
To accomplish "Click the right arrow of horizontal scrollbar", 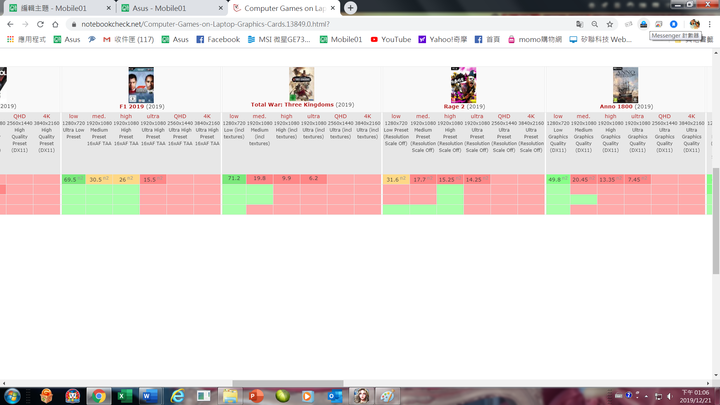I will click(x=708, y=383).
